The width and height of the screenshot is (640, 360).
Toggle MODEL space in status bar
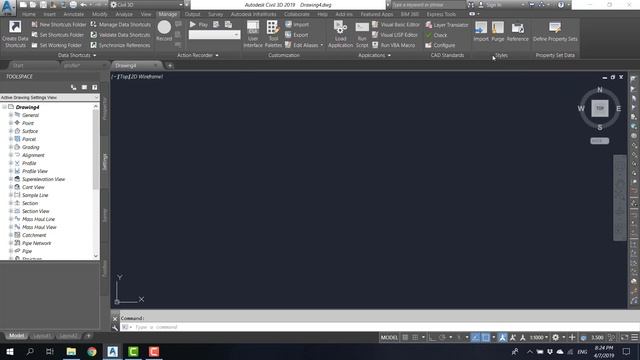pyautogui.click(x=389, y=338)
